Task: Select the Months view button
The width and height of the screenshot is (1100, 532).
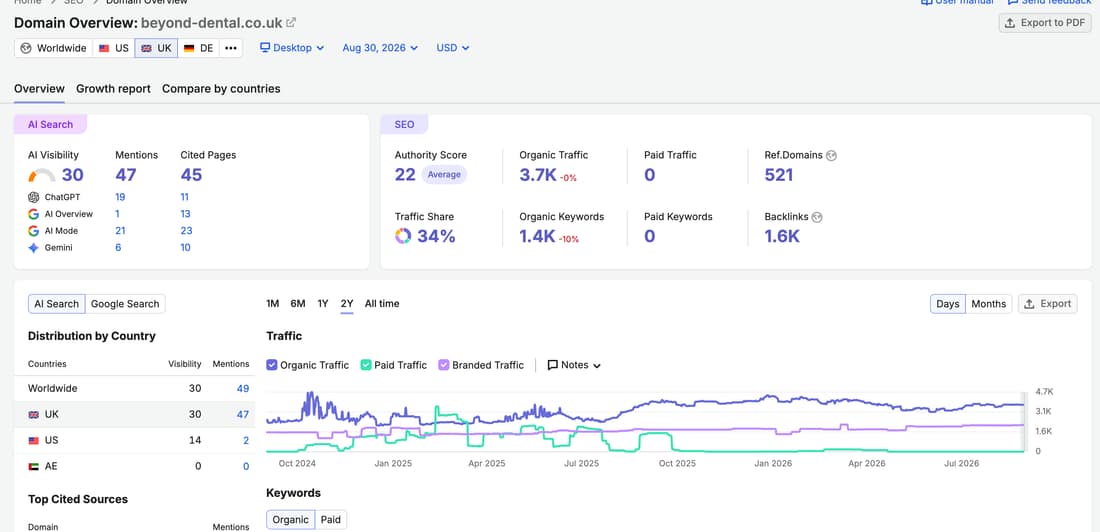Action: click(988, 304)
